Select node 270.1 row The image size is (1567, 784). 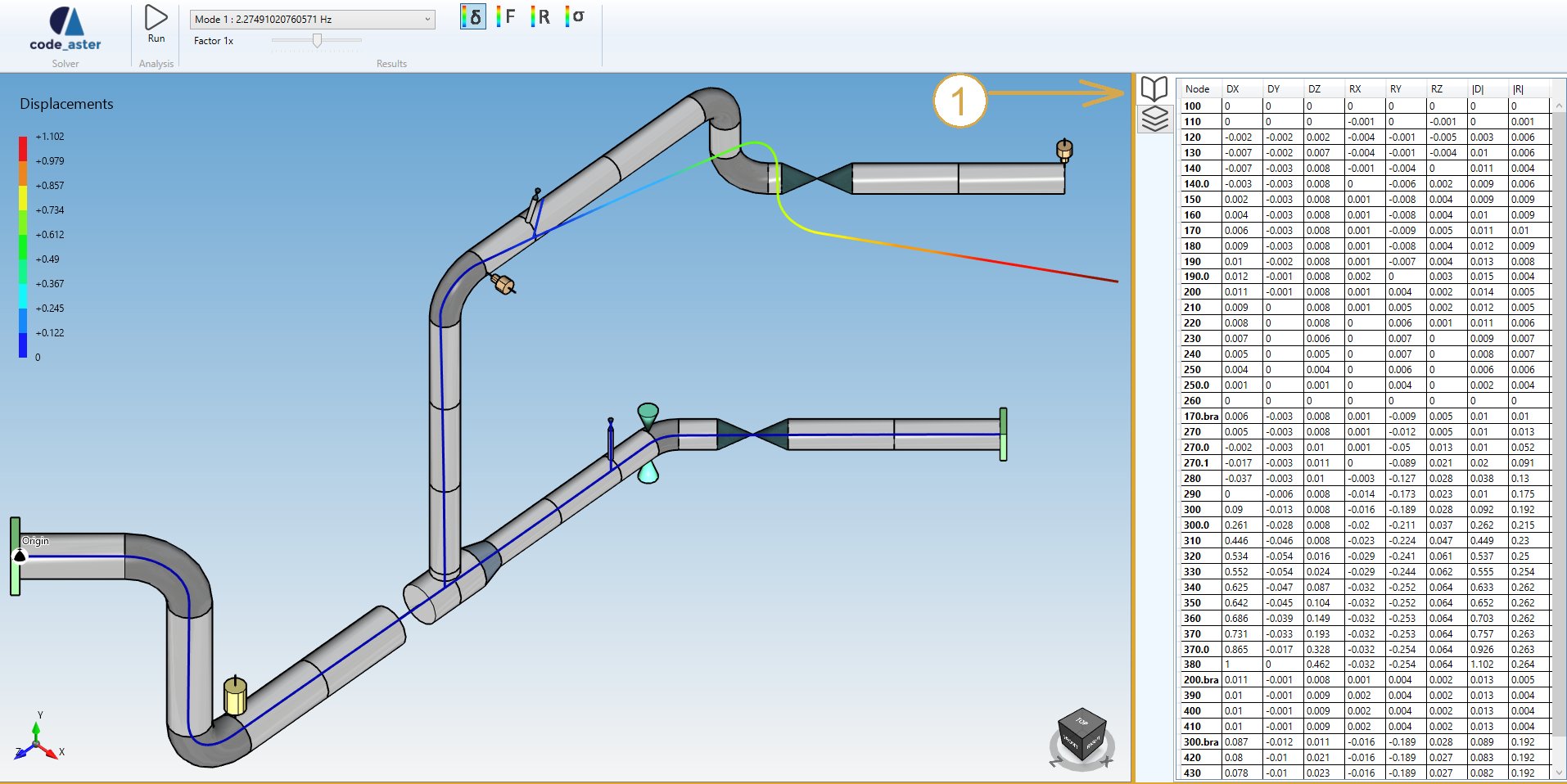[x=1365, y=463]
